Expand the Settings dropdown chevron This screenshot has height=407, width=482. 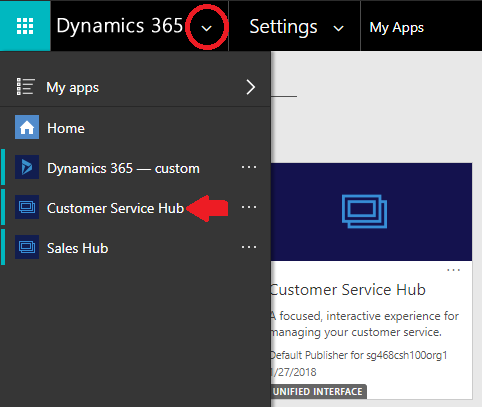tap(339, 29)
